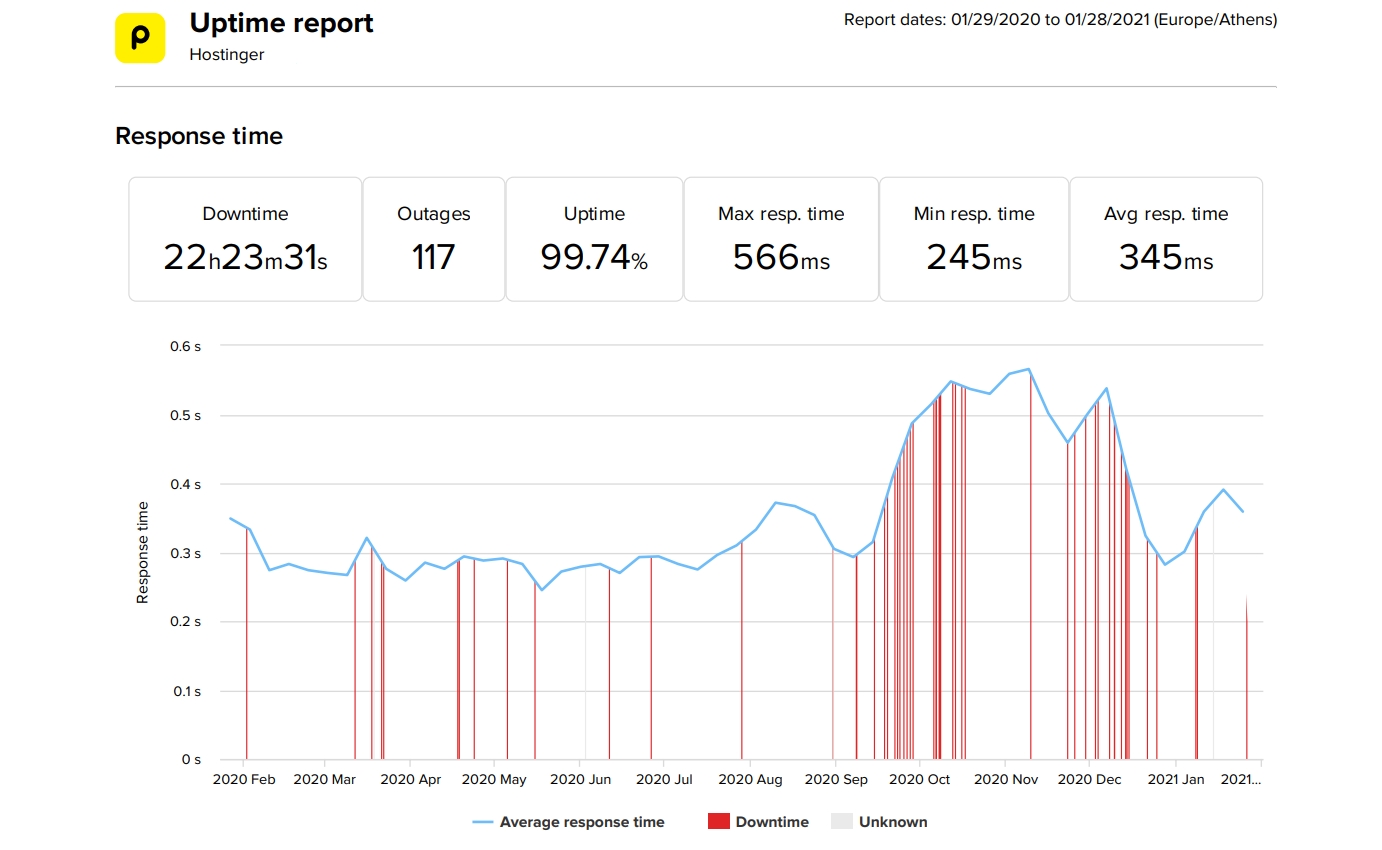Screen dimensions: 1382x850
Task: Select the Avg resp. time 345ms card
Action: coord(1165,239)
